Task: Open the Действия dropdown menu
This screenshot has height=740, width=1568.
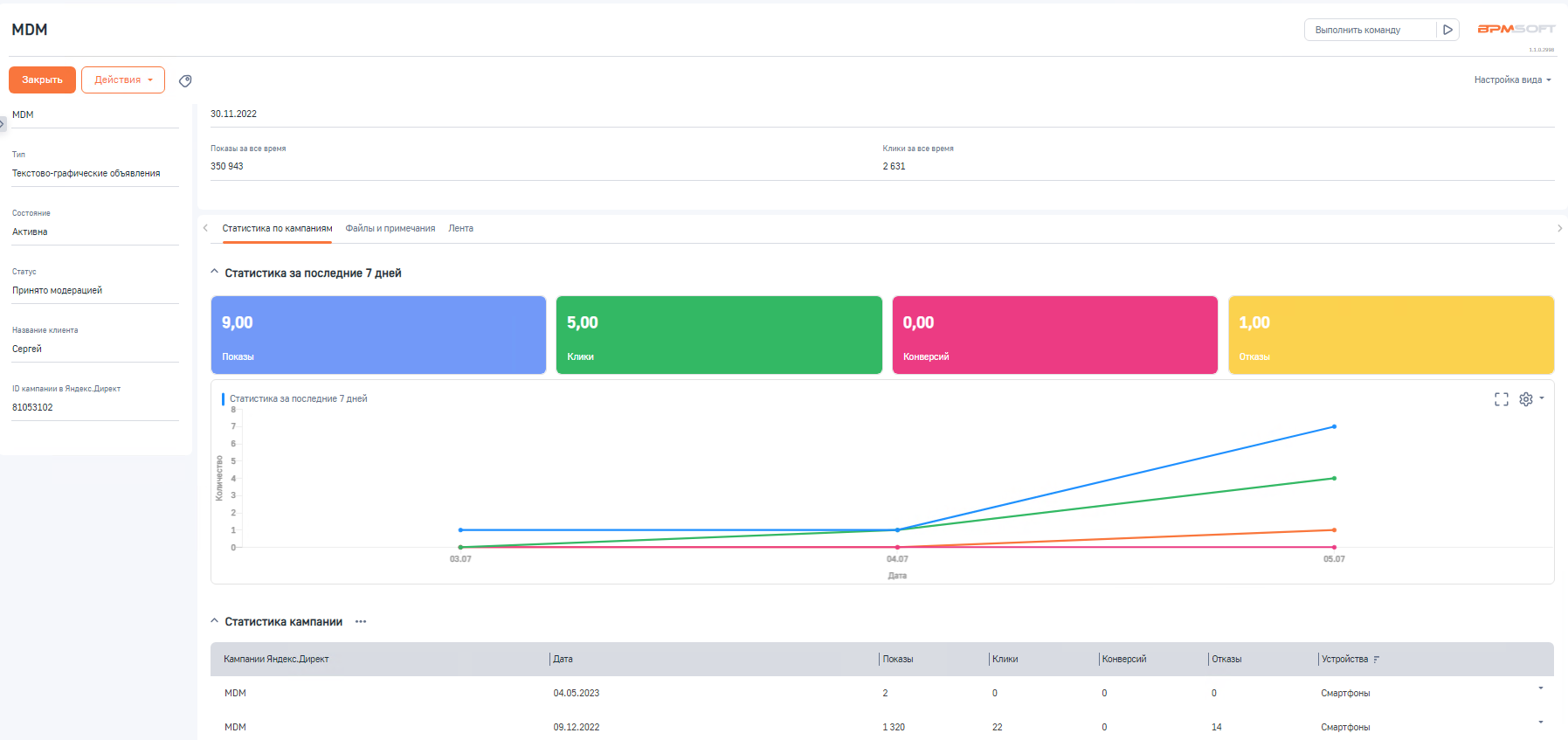Action: [x=123, y=80]
